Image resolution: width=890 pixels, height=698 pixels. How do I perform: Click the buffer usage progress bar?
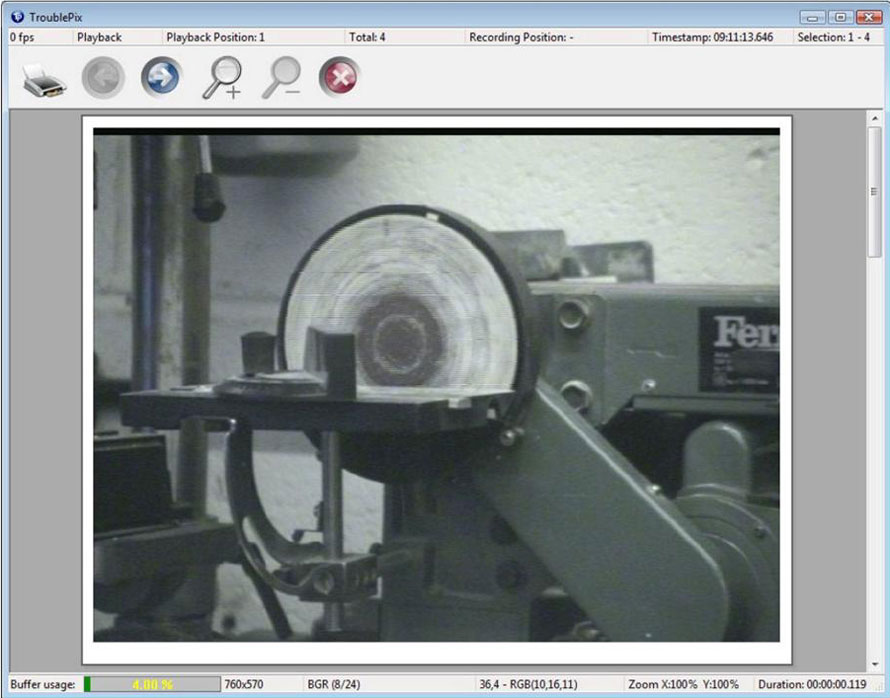coord(152,684)
